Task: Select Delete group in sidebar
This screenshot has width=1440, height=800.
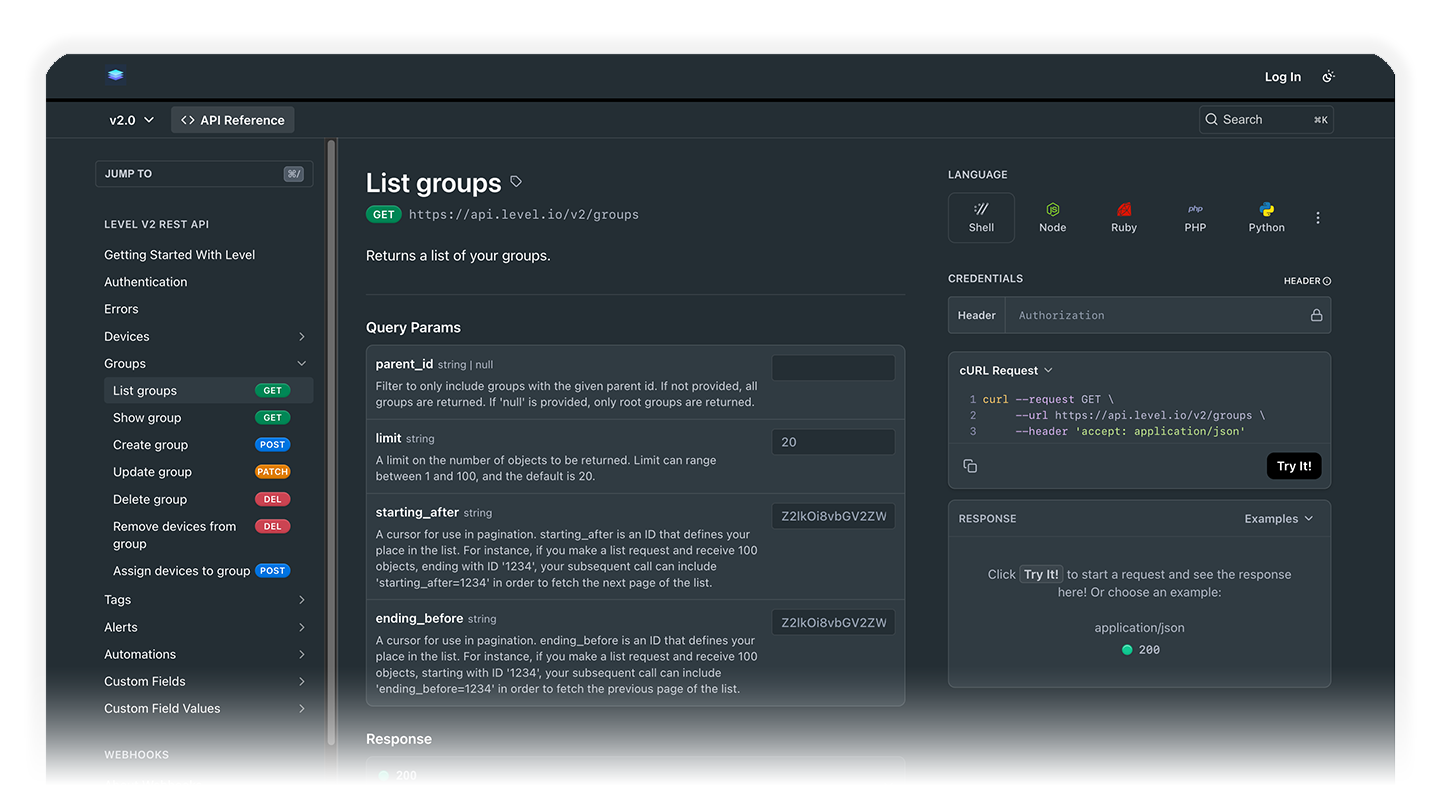Action: tap(208, 499)
